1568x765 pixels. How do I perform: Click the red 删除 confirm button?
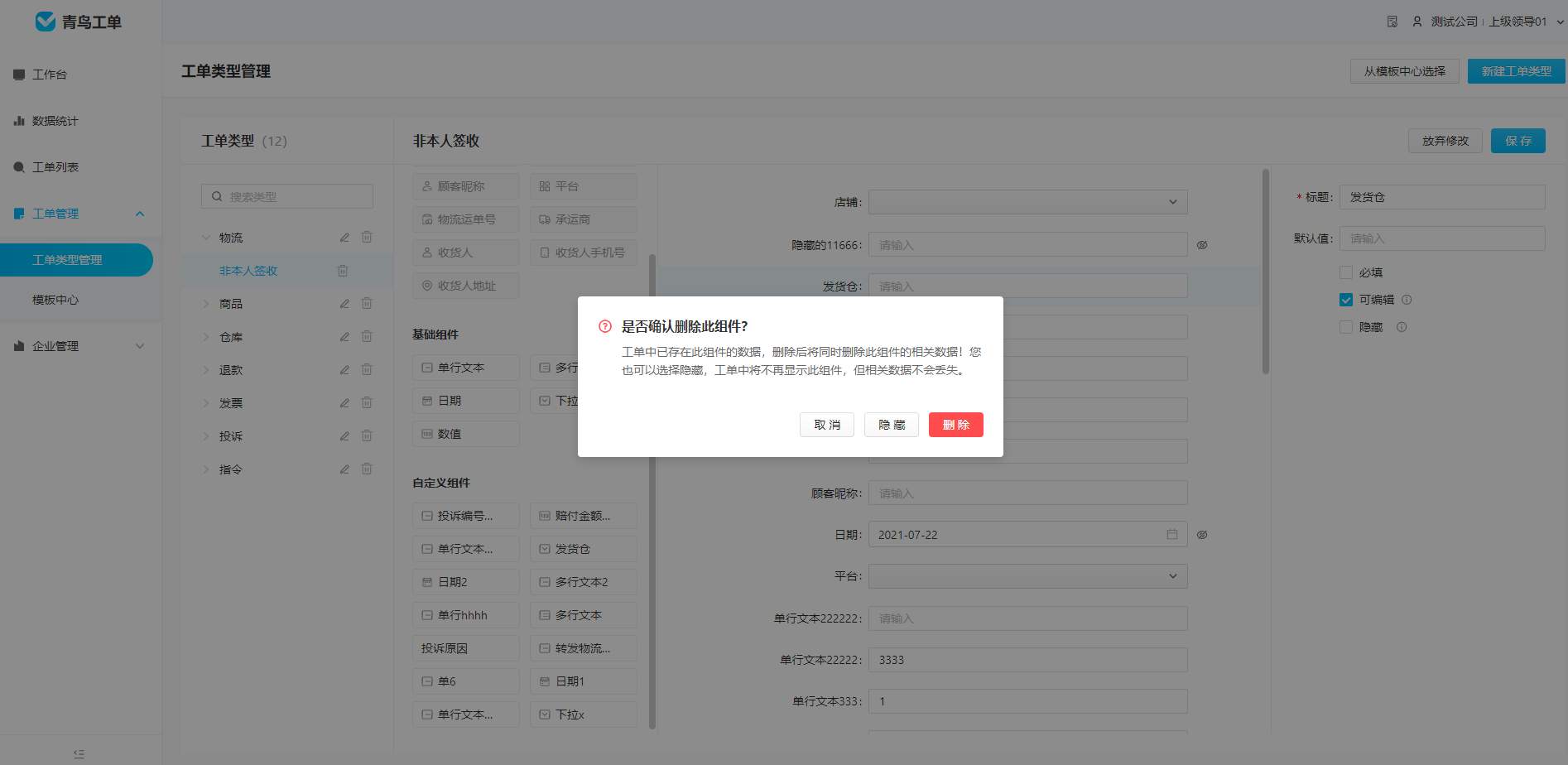coord(955,425)
